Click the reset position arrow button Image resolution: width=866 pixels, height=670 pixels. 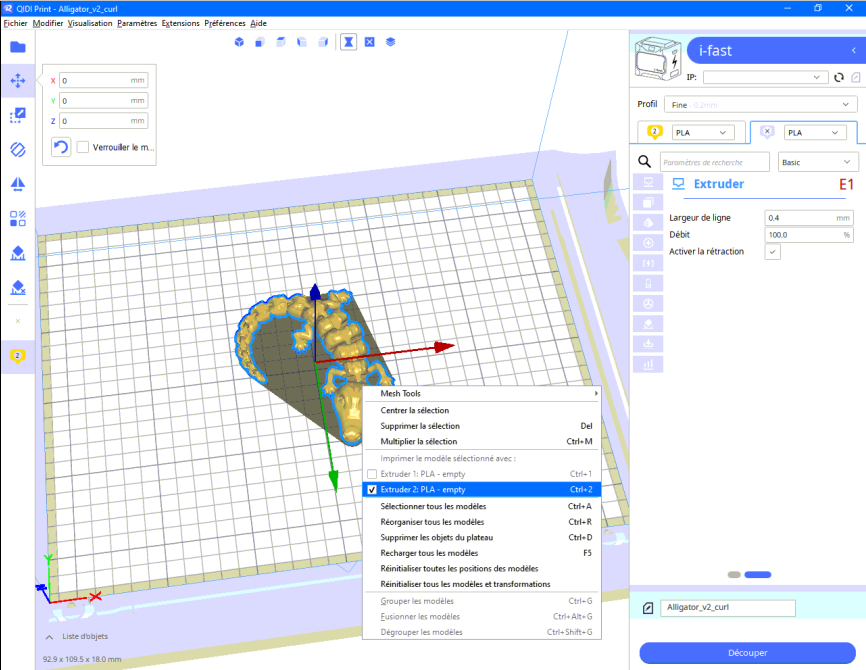[x=61, y=147]
